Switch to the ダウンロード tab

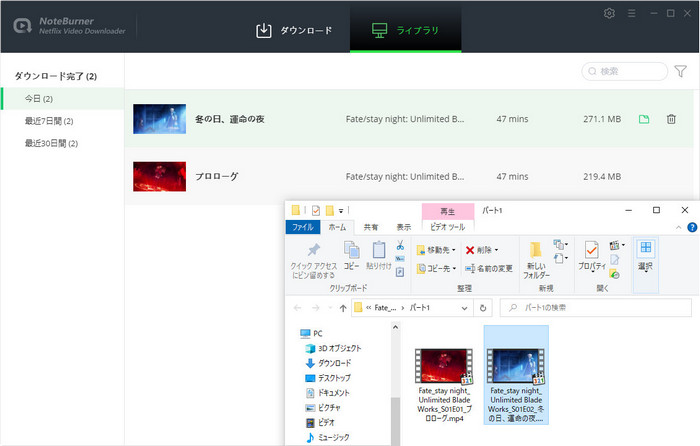294,30
